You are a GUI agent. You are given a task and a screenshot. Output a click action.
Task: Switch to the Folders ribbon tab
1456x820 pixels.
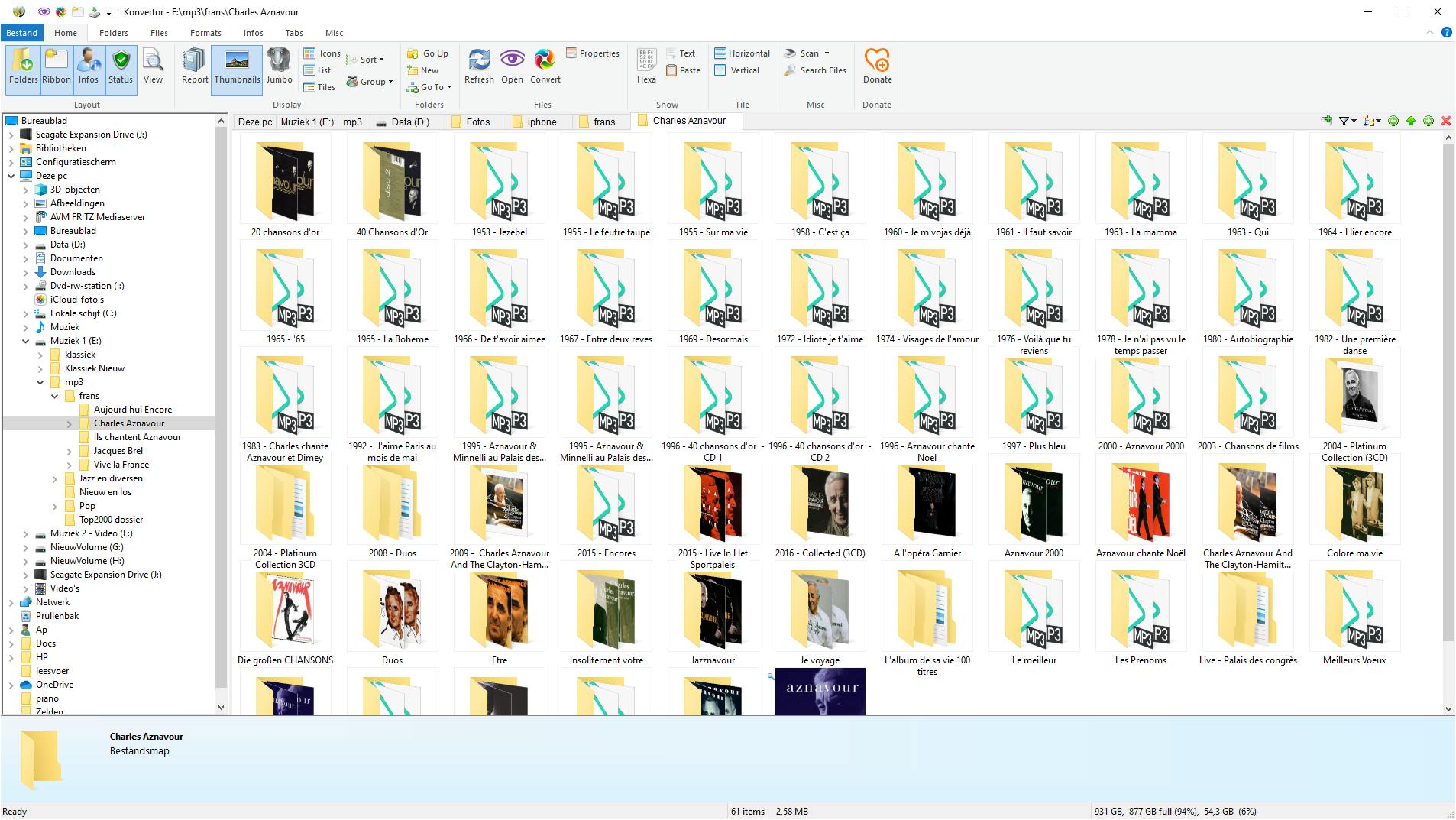tap(113, 33)
